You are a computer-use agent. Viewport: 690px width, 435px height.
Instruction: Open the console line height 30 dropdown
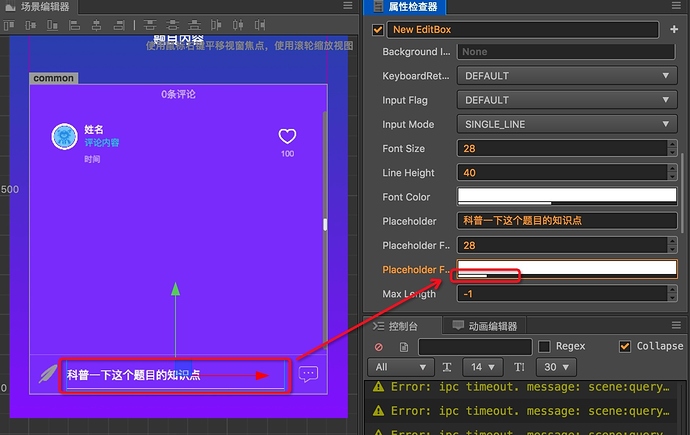coord(556,367)
